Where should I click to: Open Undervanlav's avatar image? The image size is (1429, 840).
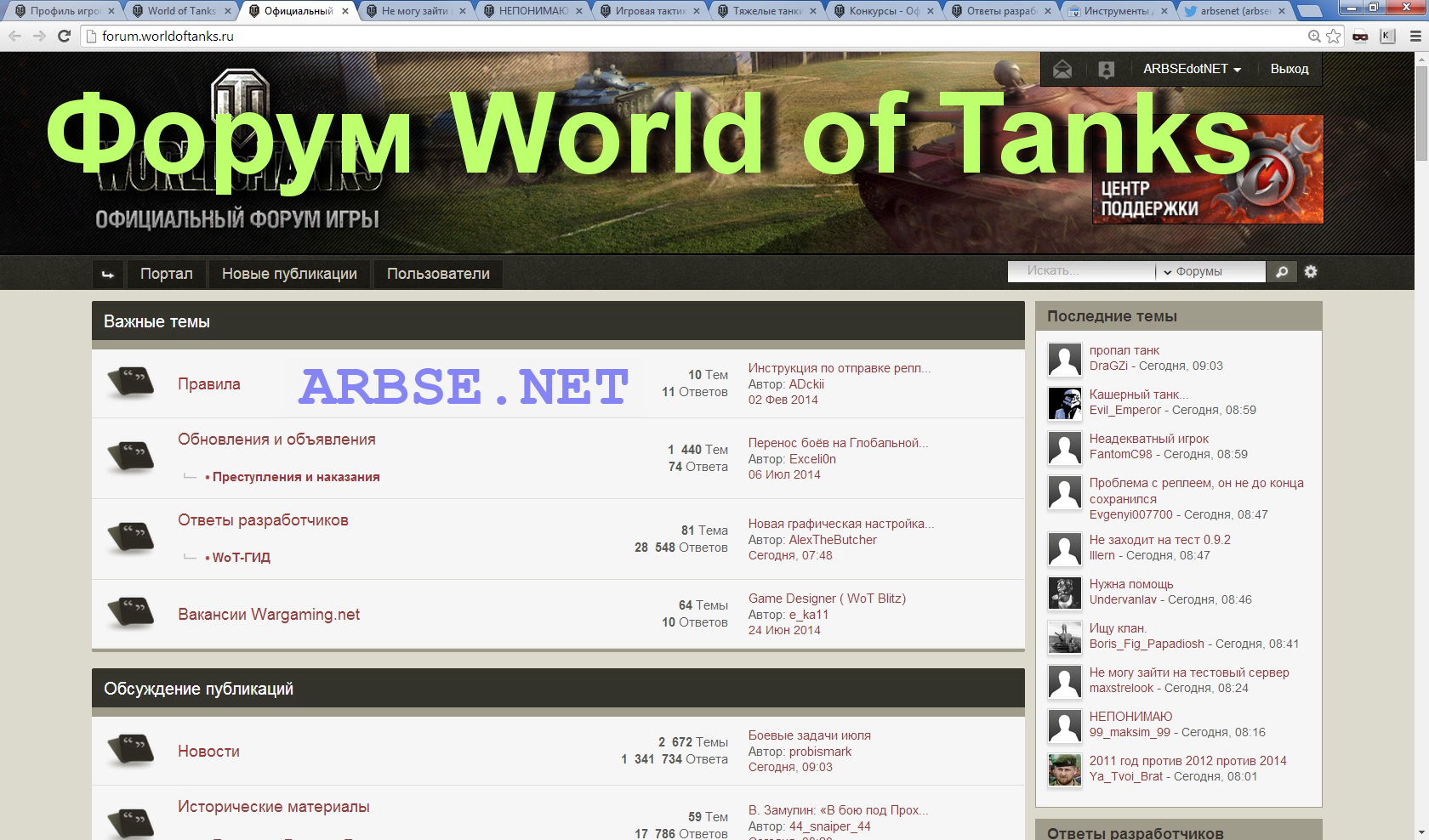click(x=1064, y=593)
